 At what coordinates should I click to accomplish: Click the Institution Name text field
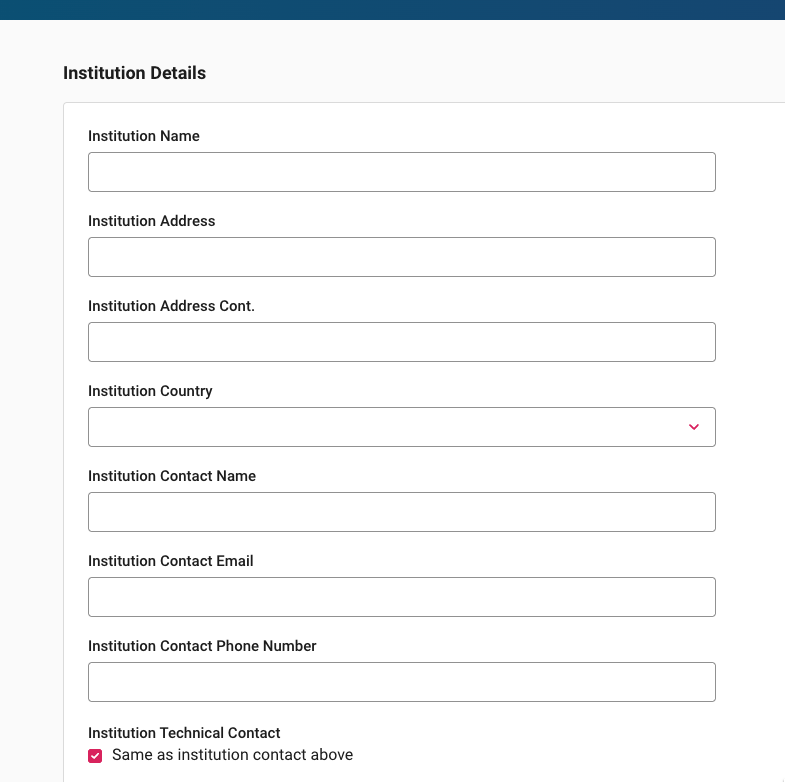coord(401,172)
